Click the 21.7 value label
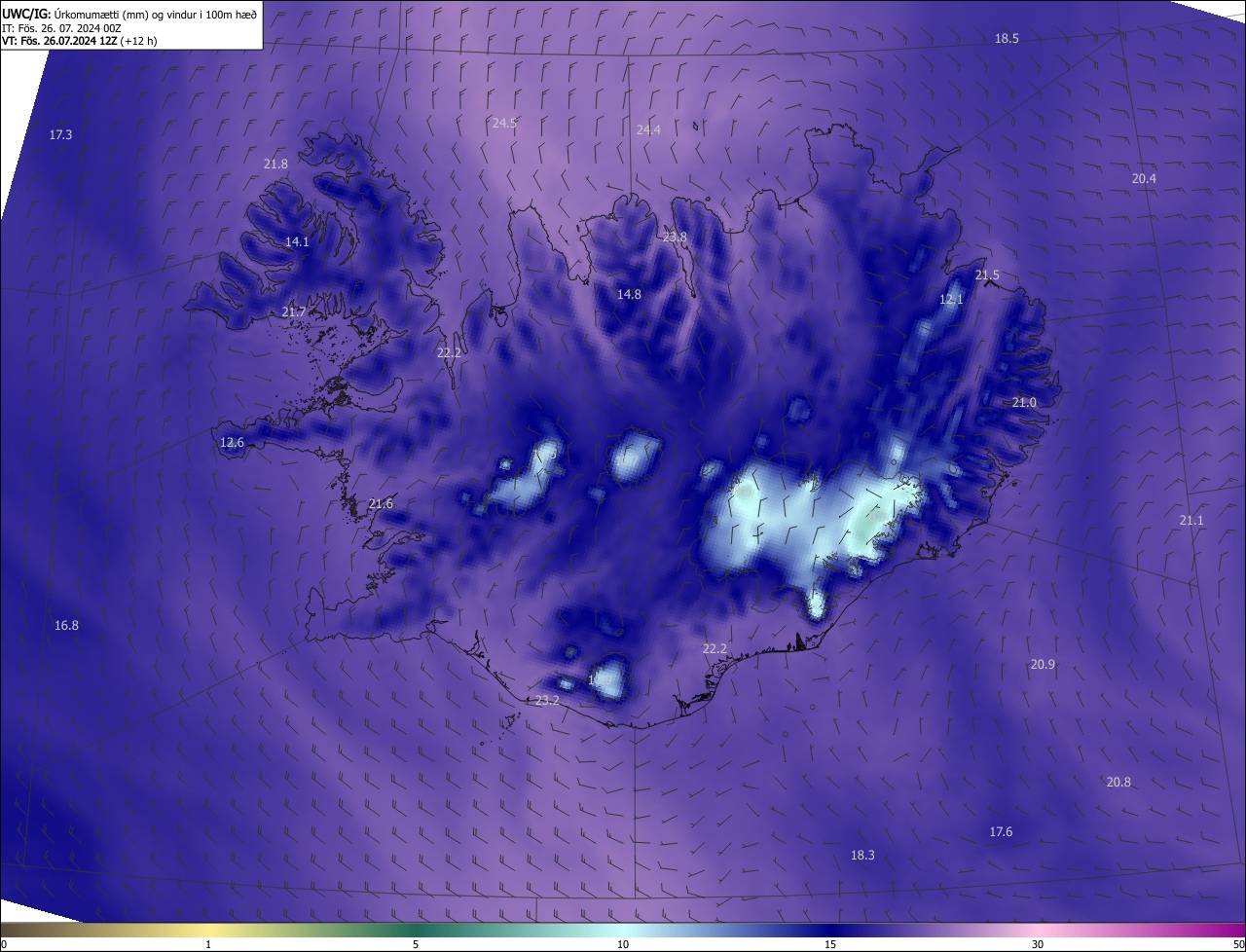Screen dimensions: 1246x952 click(293, 311)
